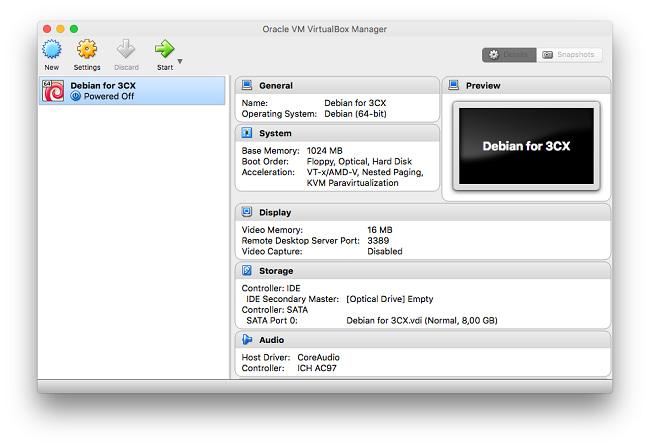Viewport: 650px width, 447px height.
Task: Open the Audio section header
Action: (x=423, y=340)
